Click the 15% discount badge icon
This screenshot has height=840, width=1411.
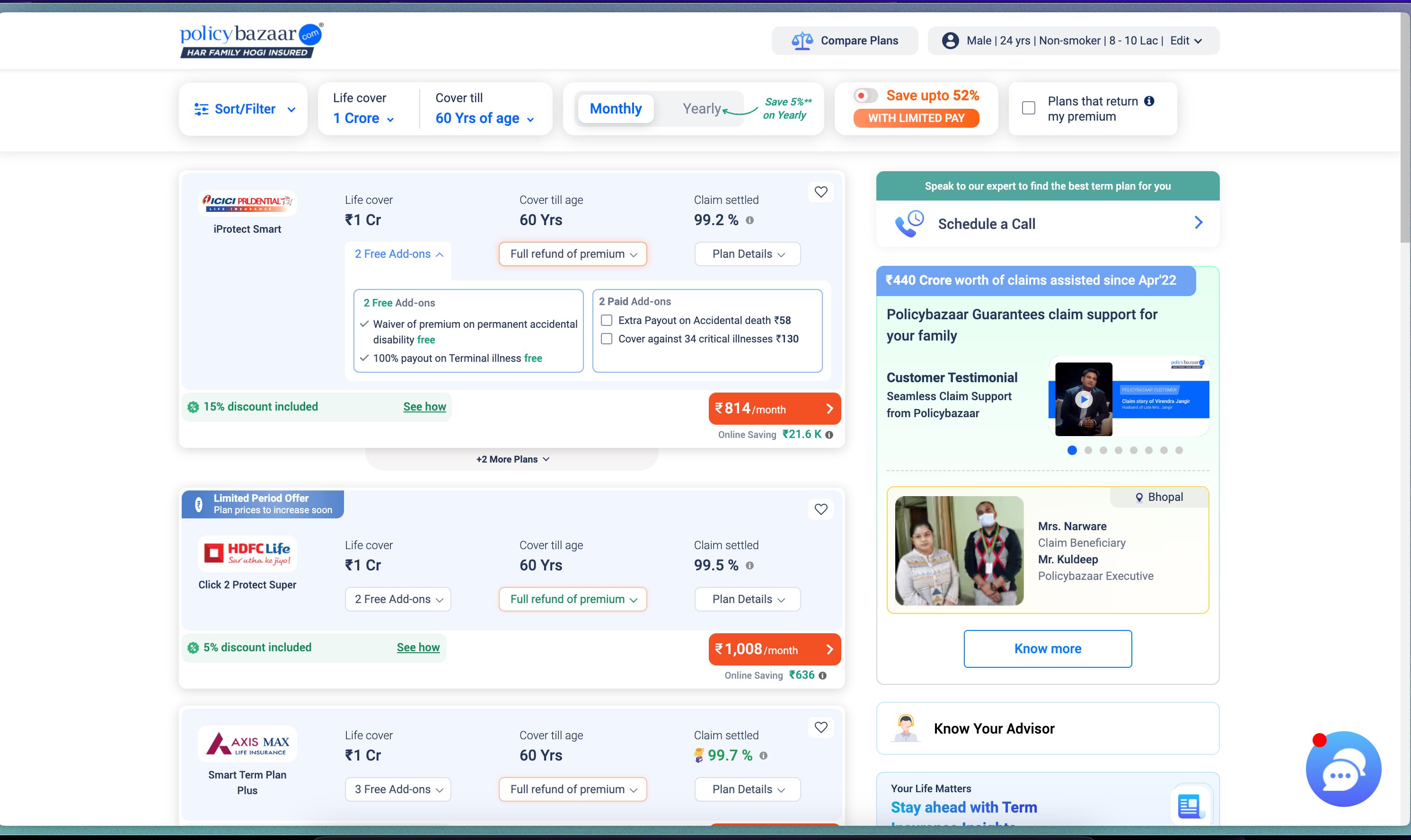tap(193, 407)
